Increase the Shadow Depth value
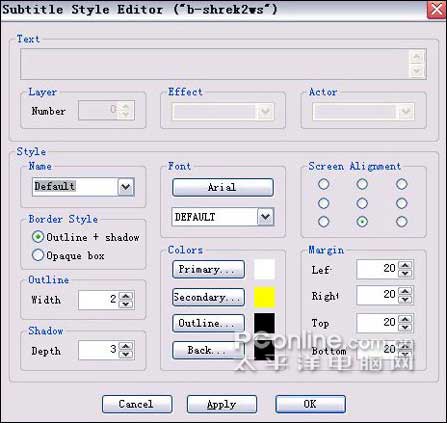 coord(126,346)
